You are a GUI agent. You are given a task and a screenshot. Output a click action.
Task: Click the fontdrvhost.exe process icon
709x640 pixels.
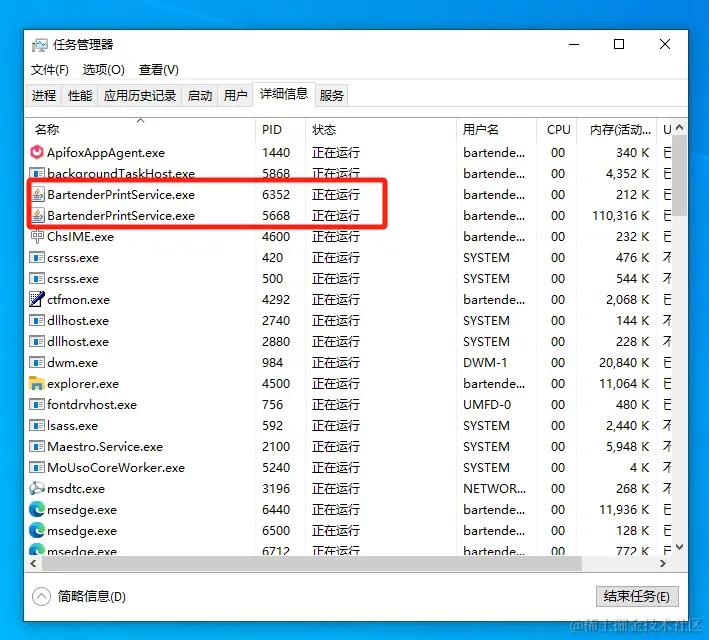37,404
